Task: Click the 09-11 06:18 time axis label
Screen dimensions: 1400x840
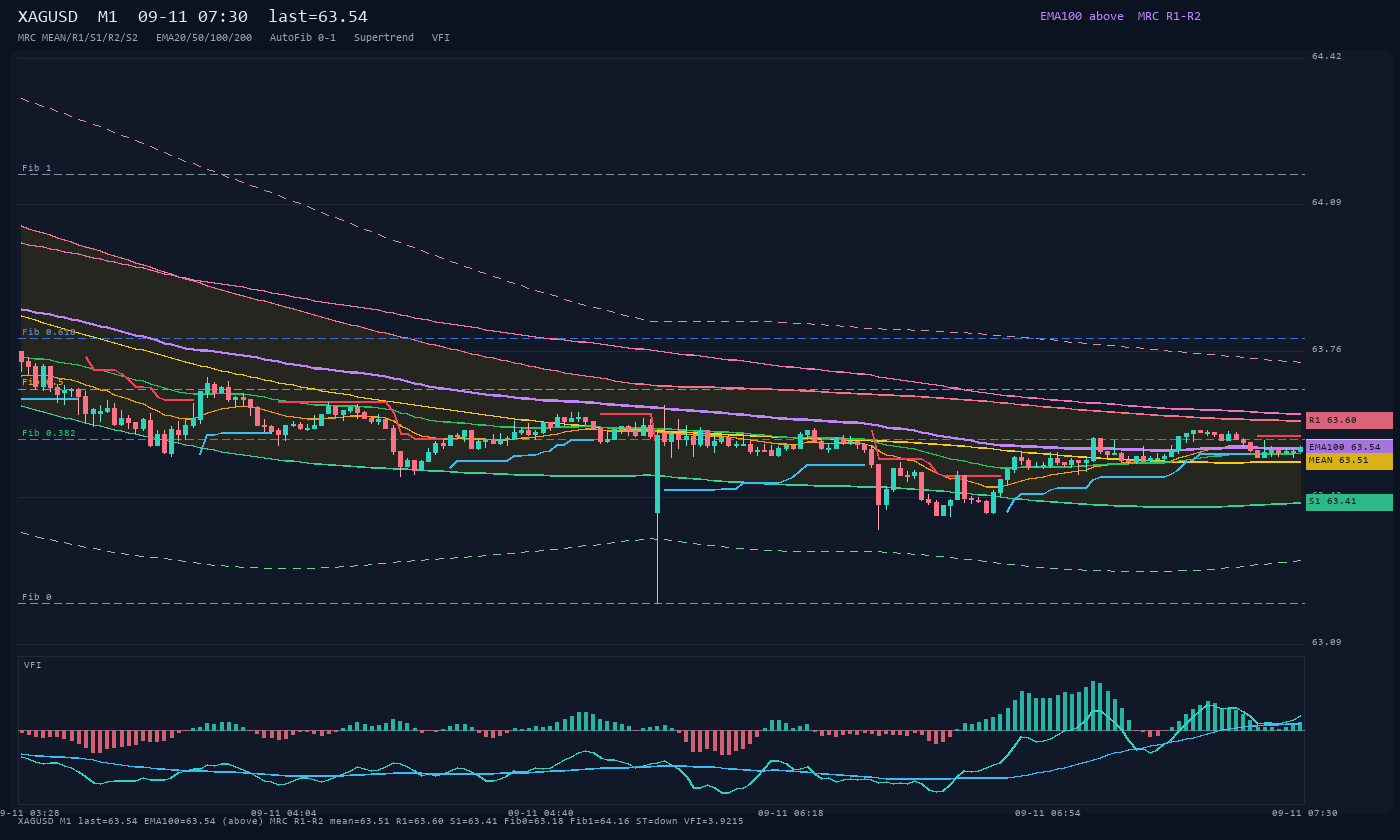Action: tap(791, 813)
